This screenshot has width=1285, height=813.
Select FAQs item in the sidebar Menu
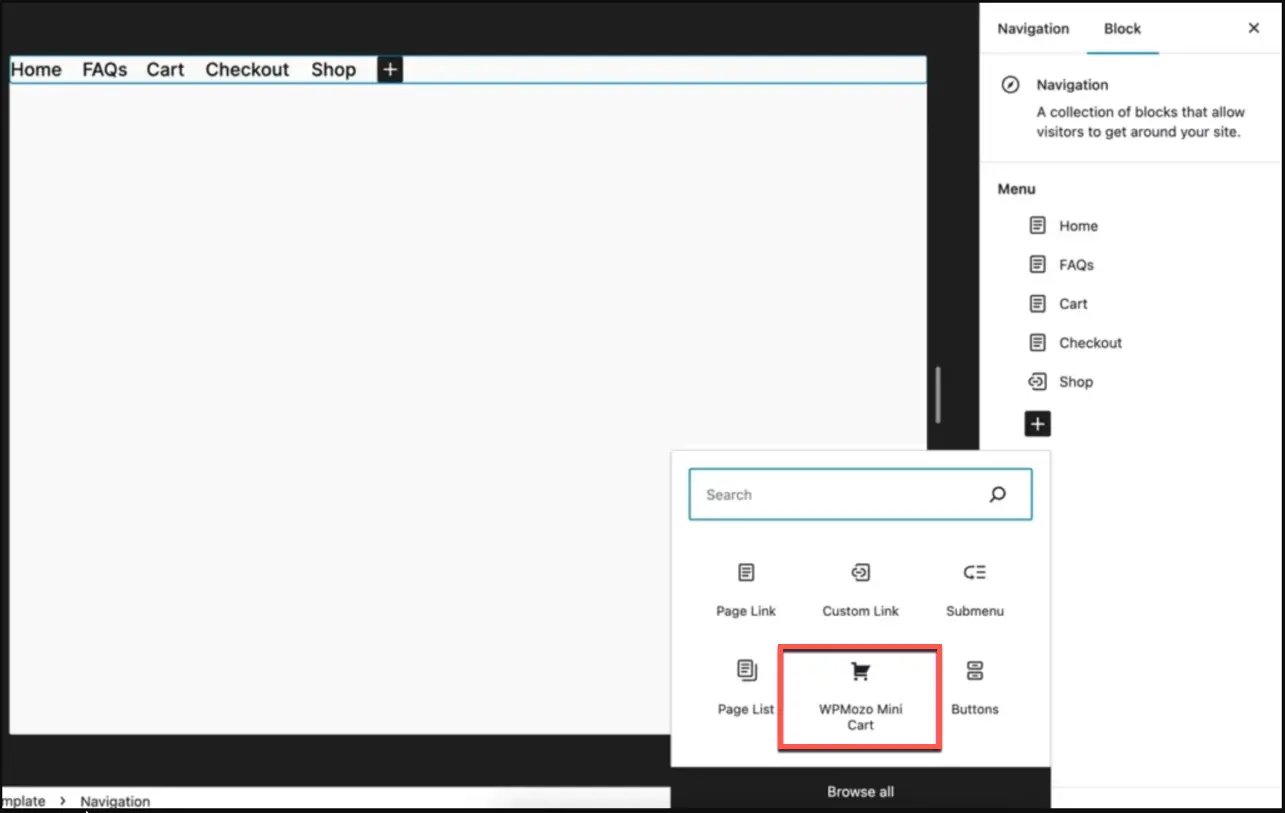(1076, 265)
